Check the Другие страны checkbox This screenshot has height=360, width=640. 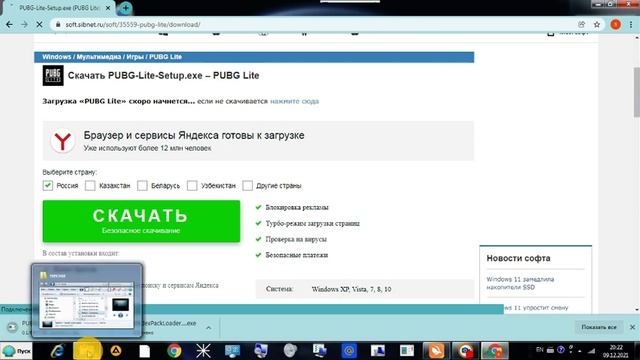(247, 185)
